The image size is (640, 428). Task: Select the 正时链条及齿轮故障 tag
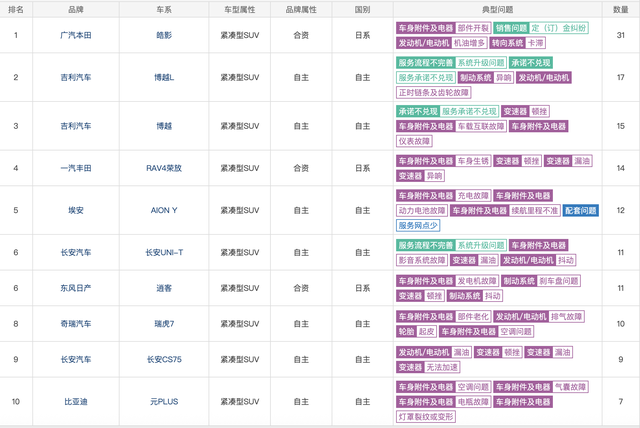tap(435, 92)
